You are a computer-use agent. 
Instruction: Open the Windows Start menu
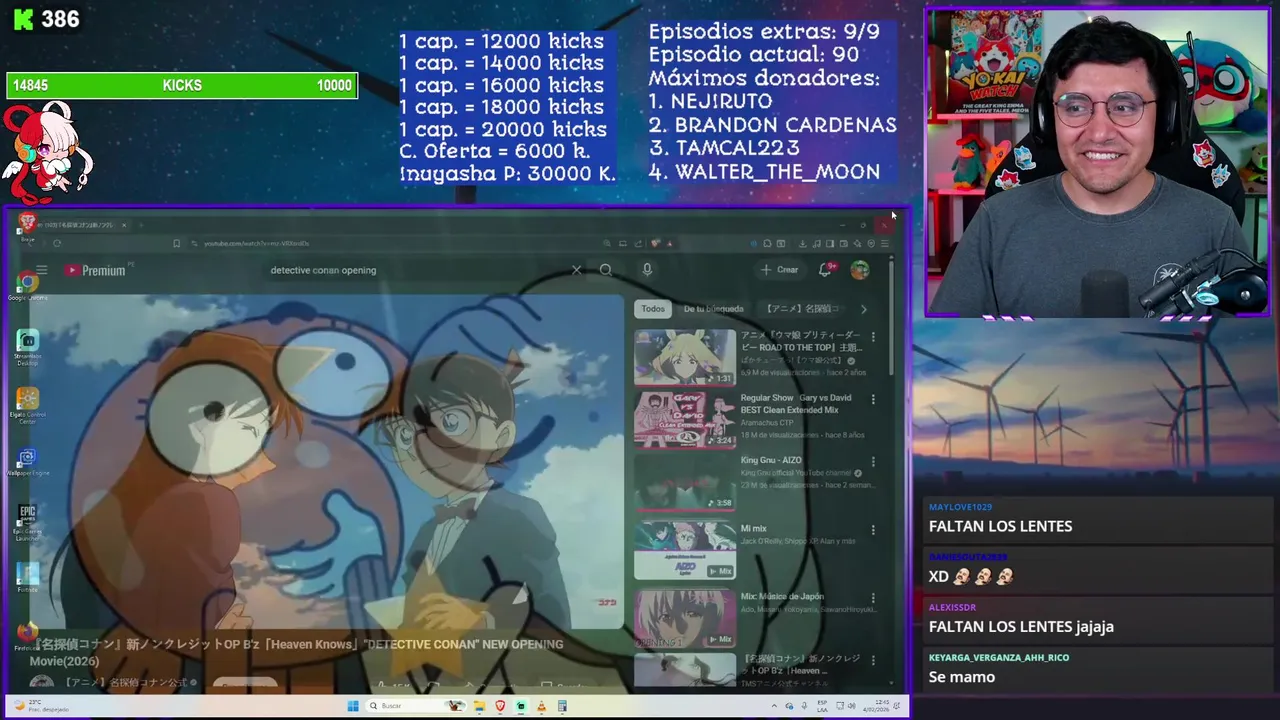point(352,706)
